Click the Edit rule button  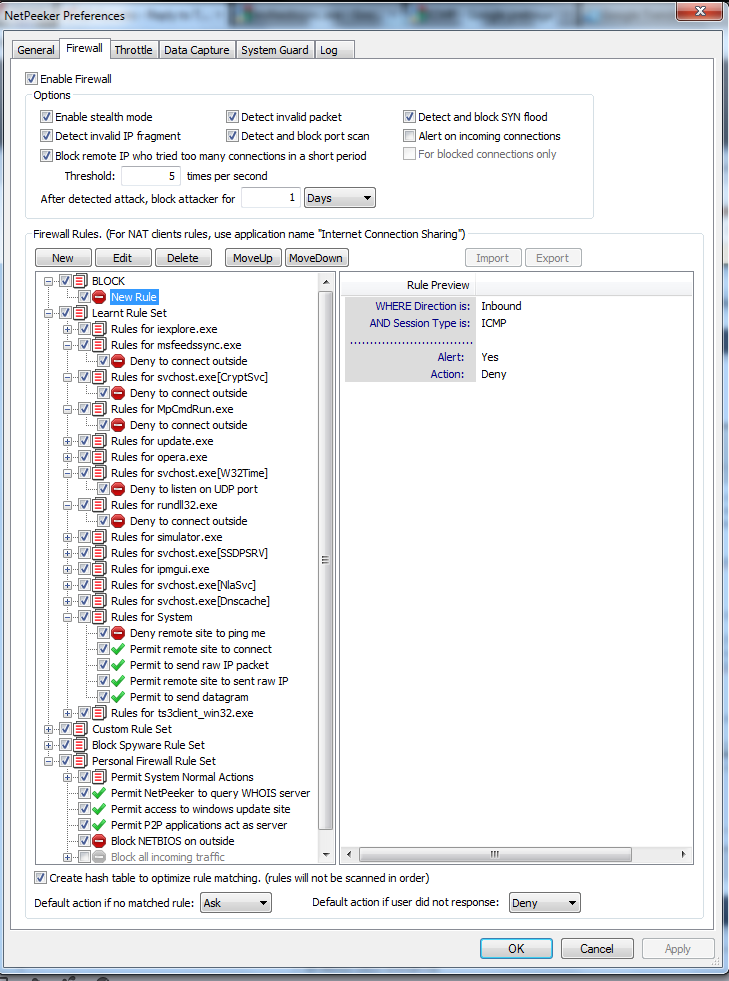click(123, 258)
